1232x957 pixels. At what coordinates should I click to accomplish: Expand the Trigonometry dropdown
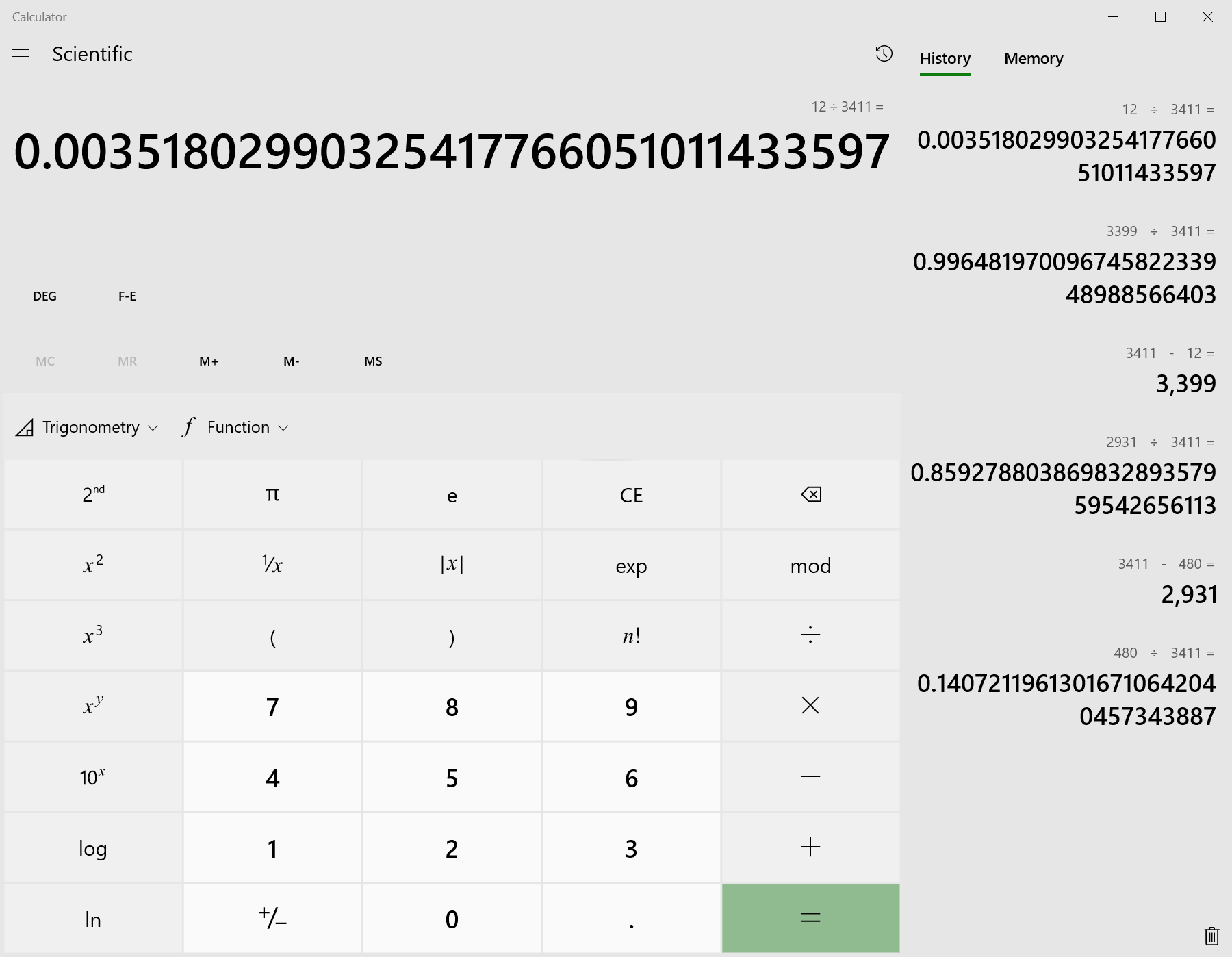tap(87, 428)
